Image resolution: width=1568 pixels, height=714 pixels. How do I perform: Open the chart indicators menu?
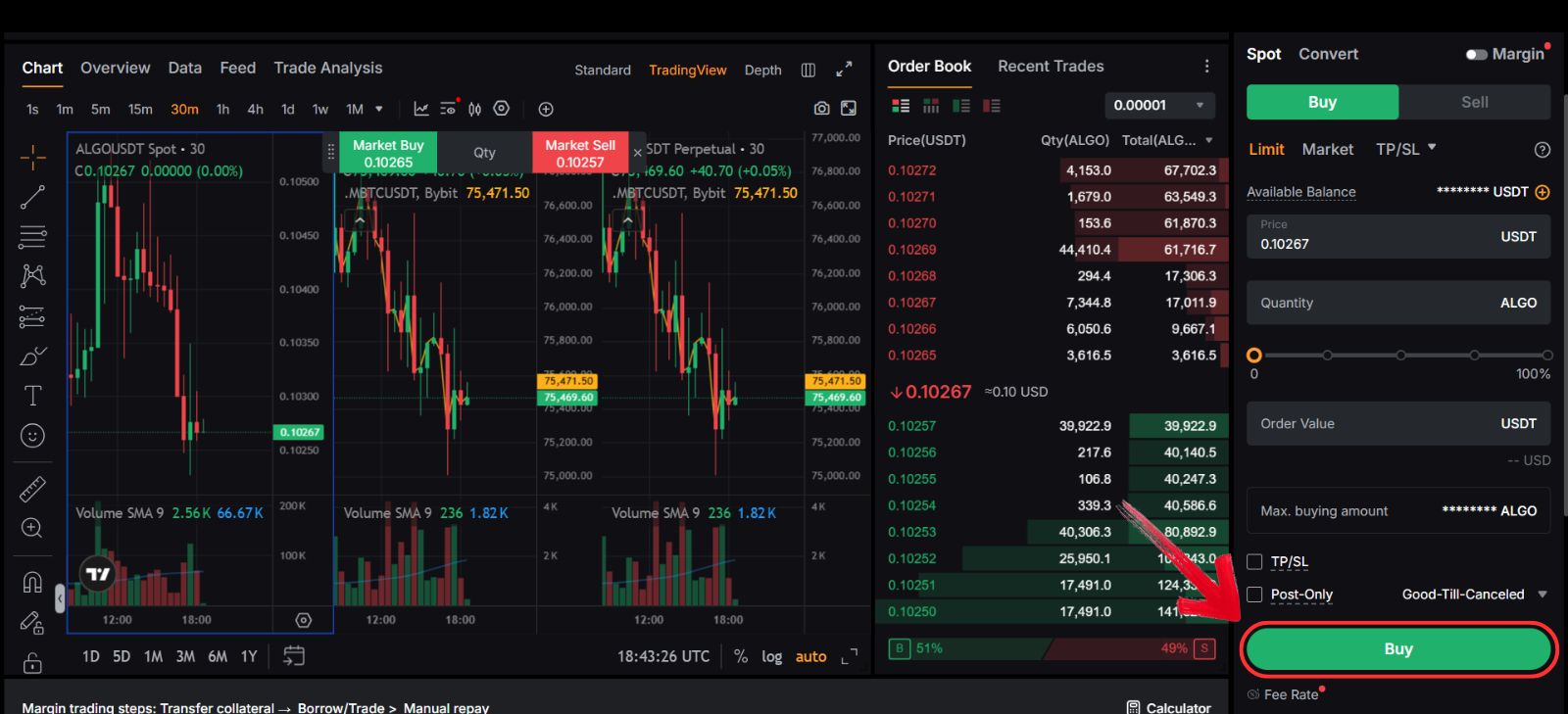tap(421, 109)
